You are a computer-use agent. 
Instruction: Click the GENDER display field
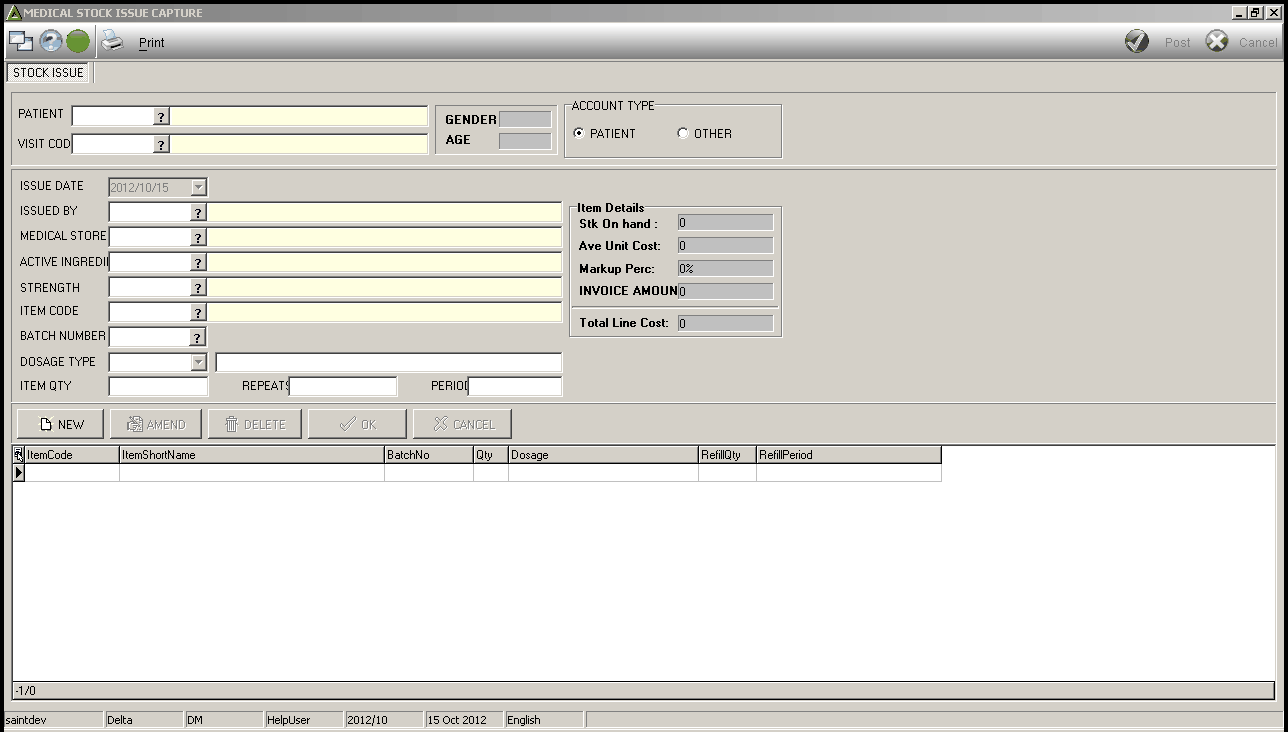point(525,119)
